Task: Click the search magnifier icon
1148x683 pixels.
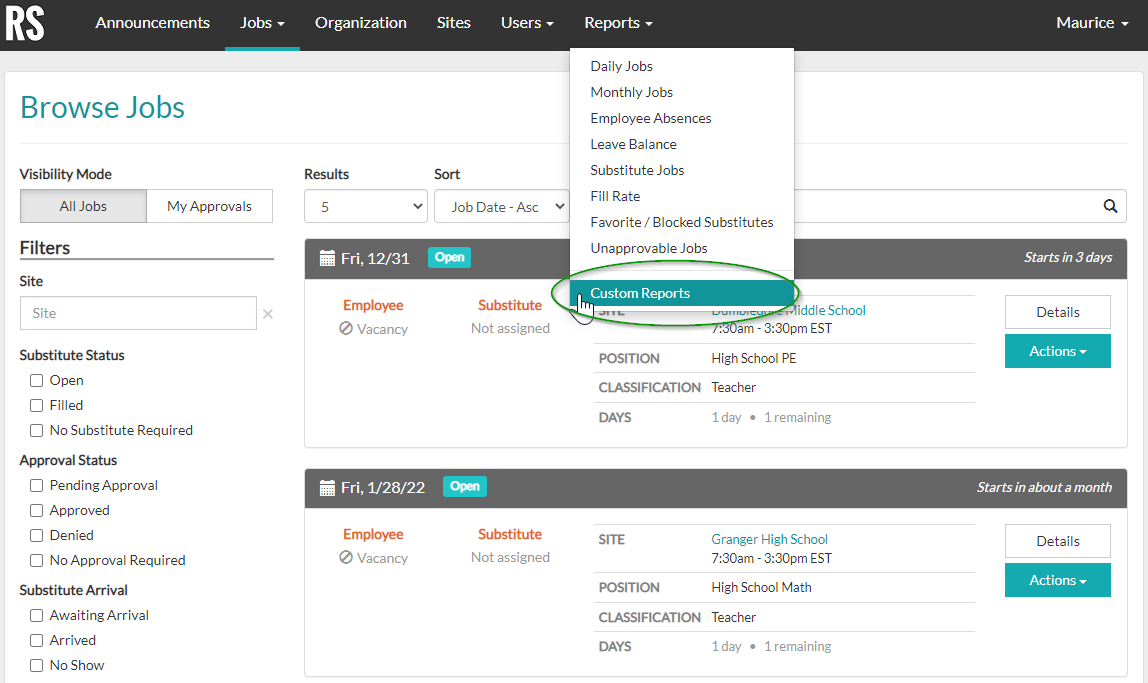Action: (x=1110, y=206)
